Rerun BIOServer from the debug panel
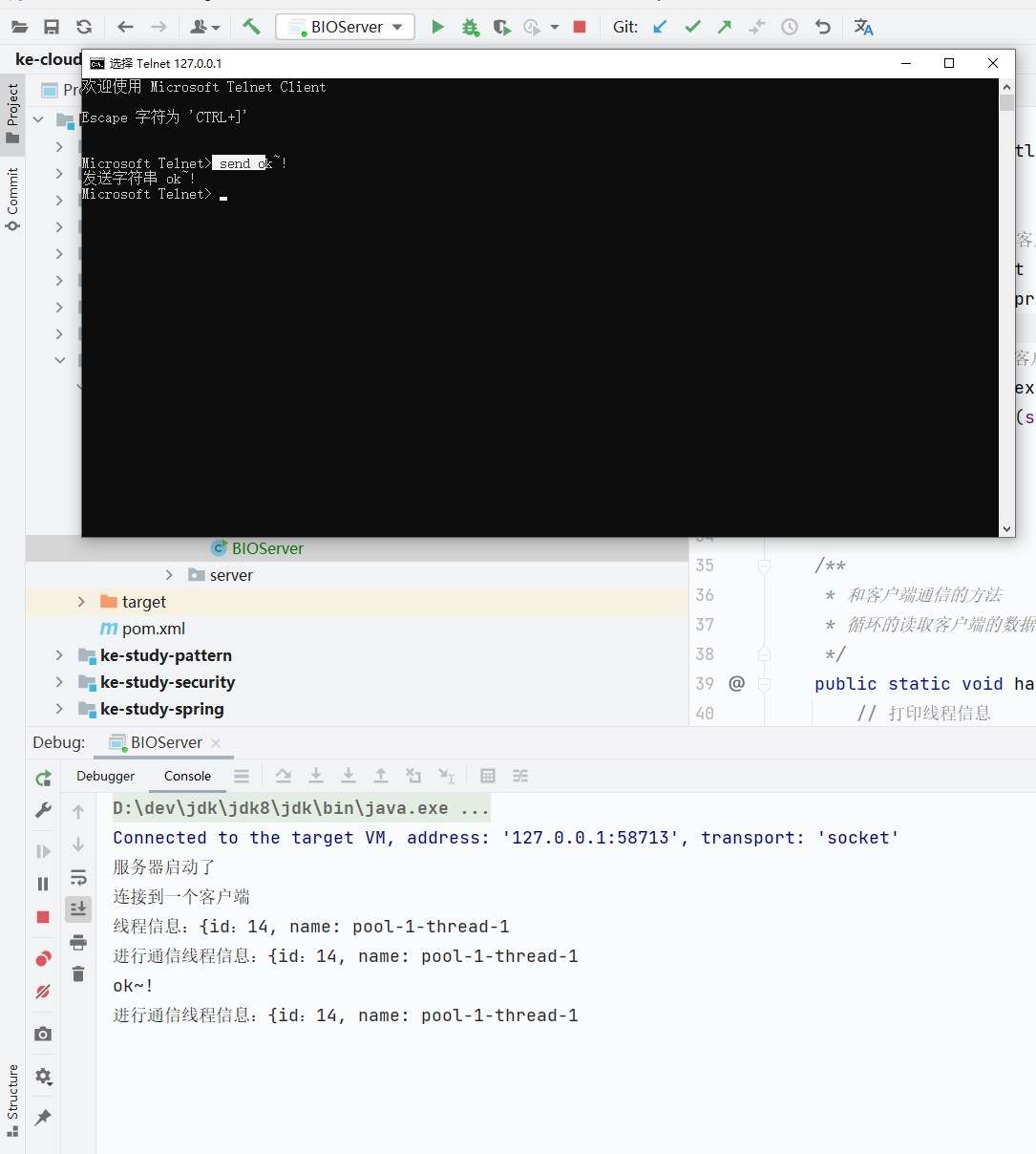Viewport: 1036px width, 1154px height. tap(43, 779)
